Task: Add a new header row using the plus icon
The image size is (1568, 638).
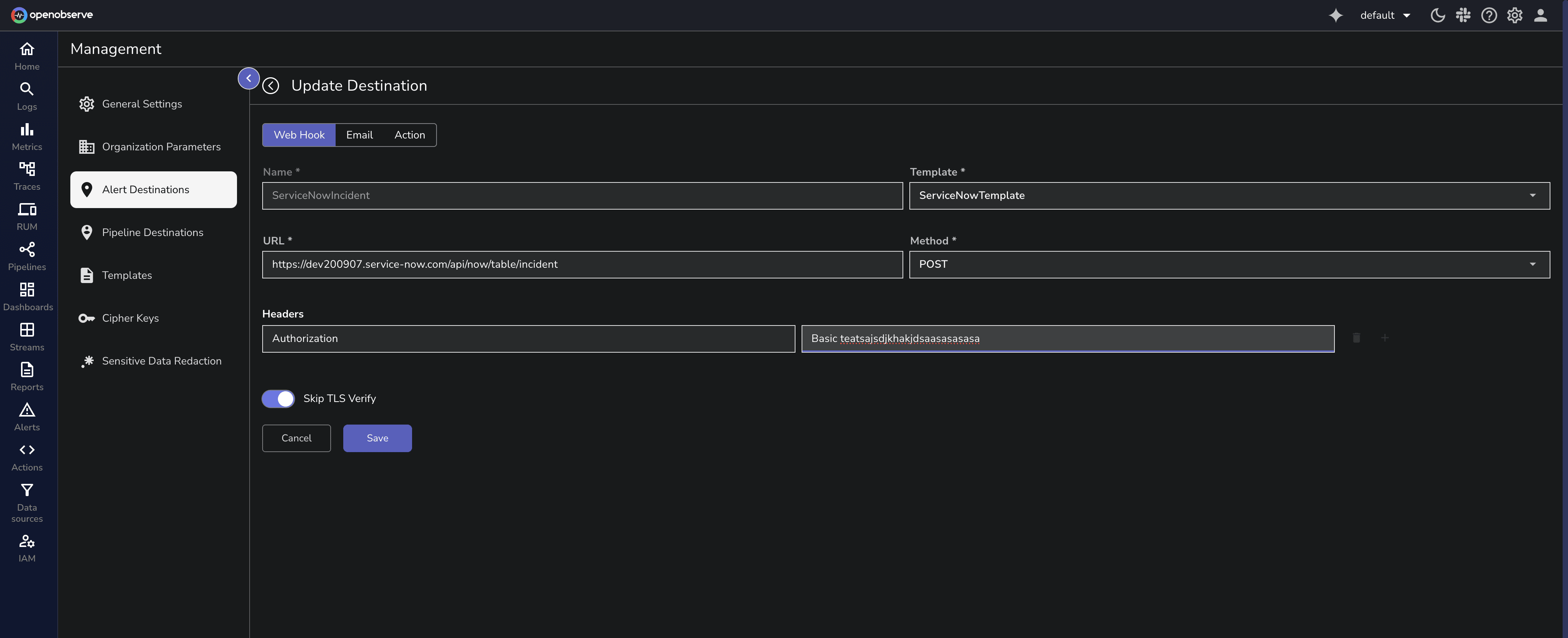Action: point(1385,338)
